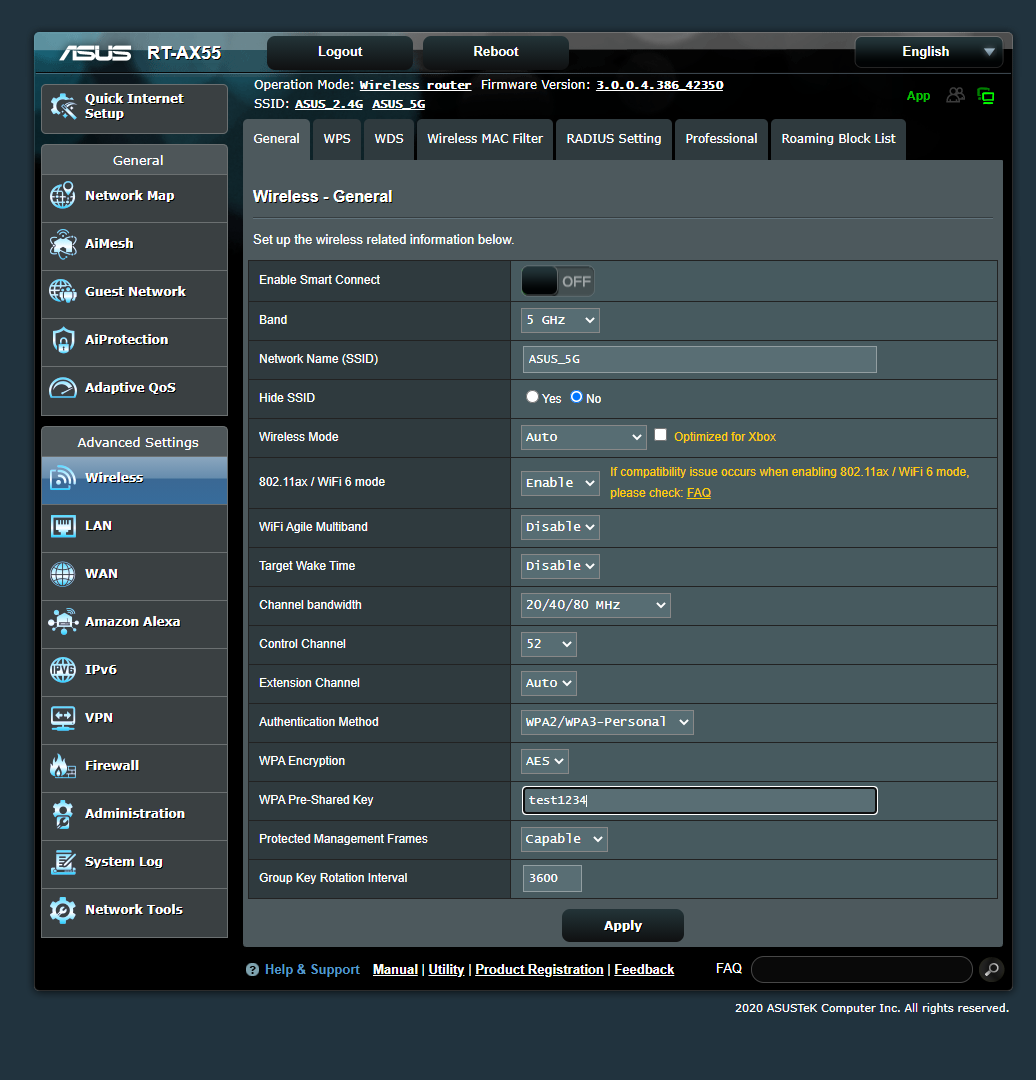This screenshot has width=1036, height=1080.
Task: Switch to the WDS tab
Action: tap(389, 139)
